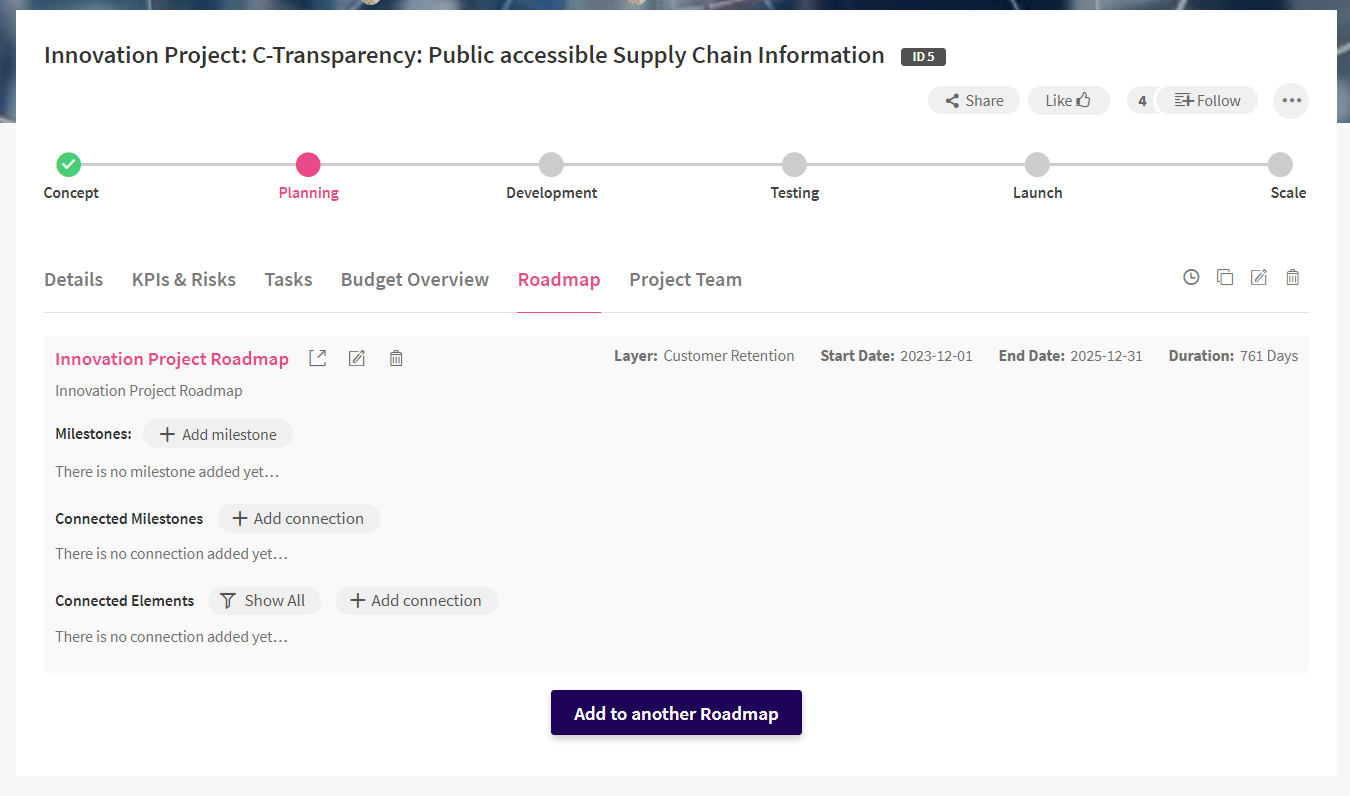This screenshot has height=796, width=1350.
Task: Click trash icon beside Innovation Project Roadmap
Action: (x=396, y=358)
